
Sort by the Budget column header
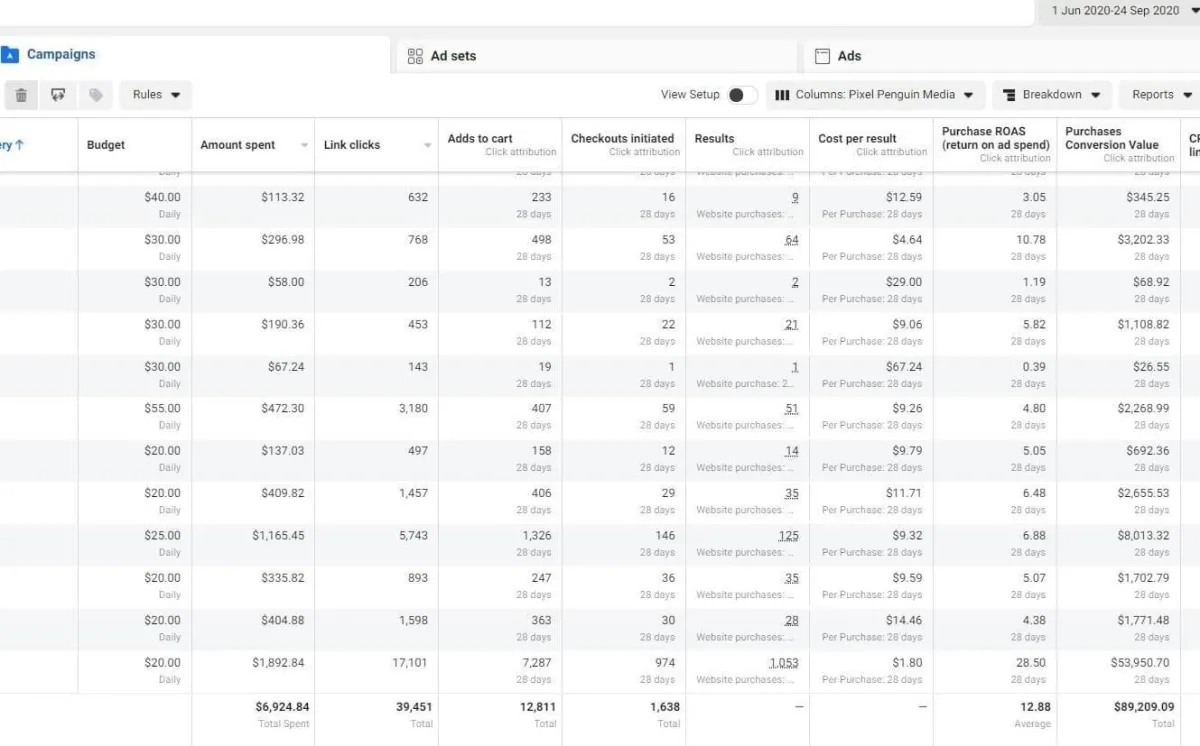coord(106,145)
